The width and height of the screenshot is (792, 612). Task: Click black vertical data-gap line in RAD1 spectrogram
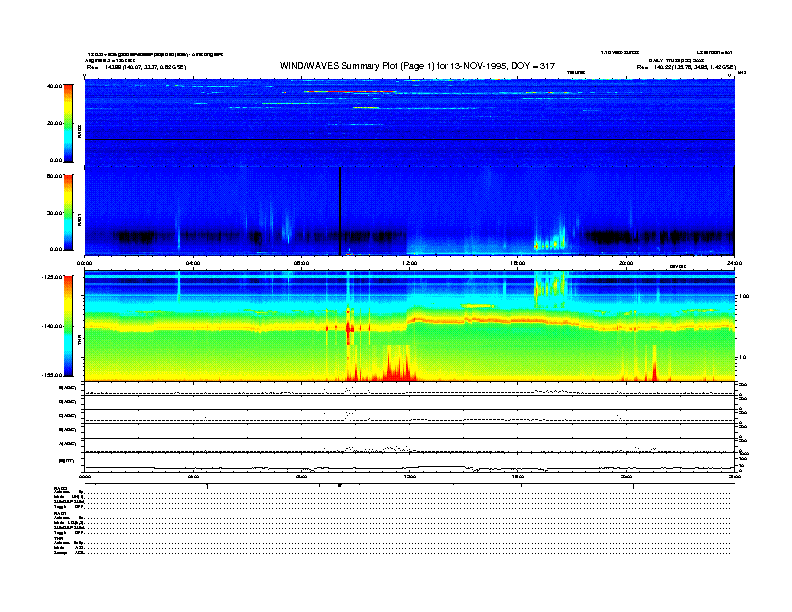(340, 212)
